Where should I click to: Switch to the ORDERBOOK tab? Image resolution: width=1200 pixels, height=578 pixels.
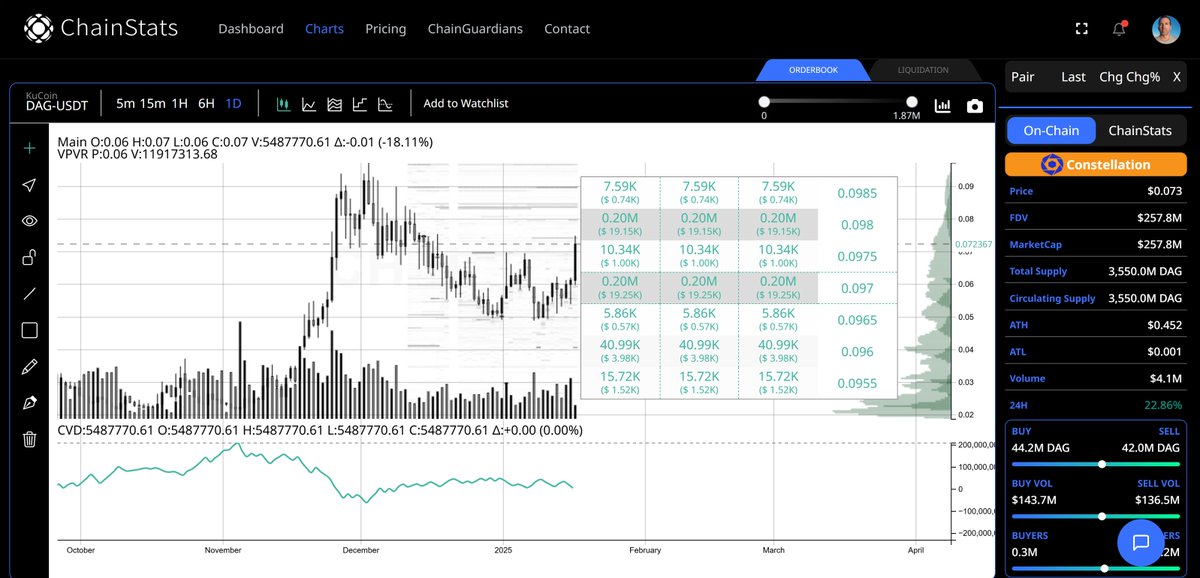click(813, 70)
